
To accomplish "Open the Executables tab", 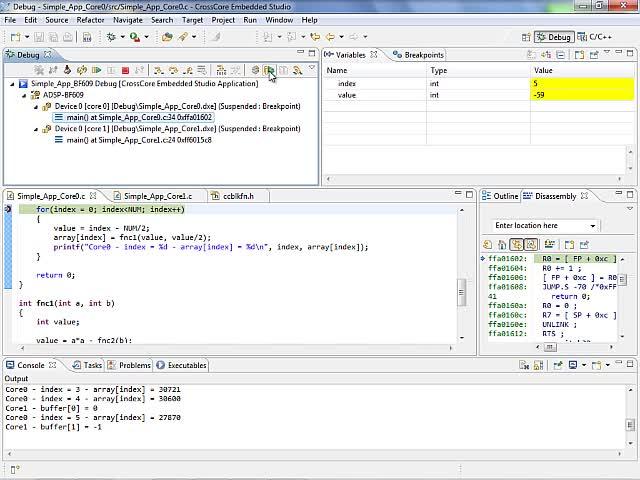I will pyautogui.click(x=182, y=365).
